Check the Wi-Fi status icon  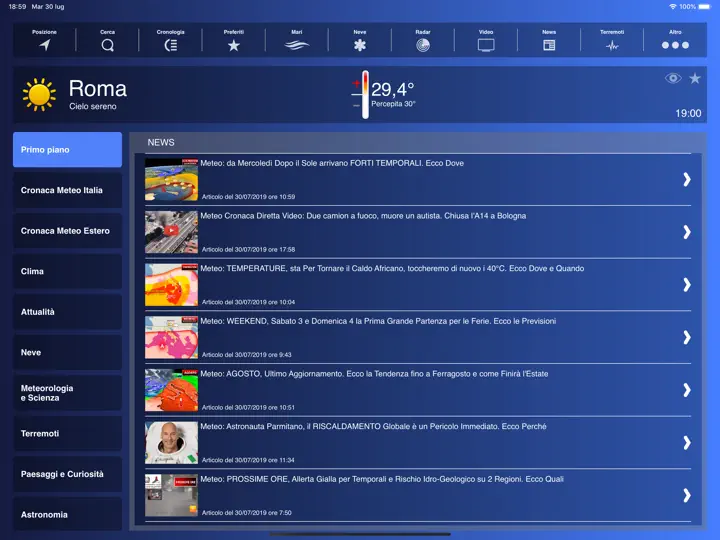[673, 6]
